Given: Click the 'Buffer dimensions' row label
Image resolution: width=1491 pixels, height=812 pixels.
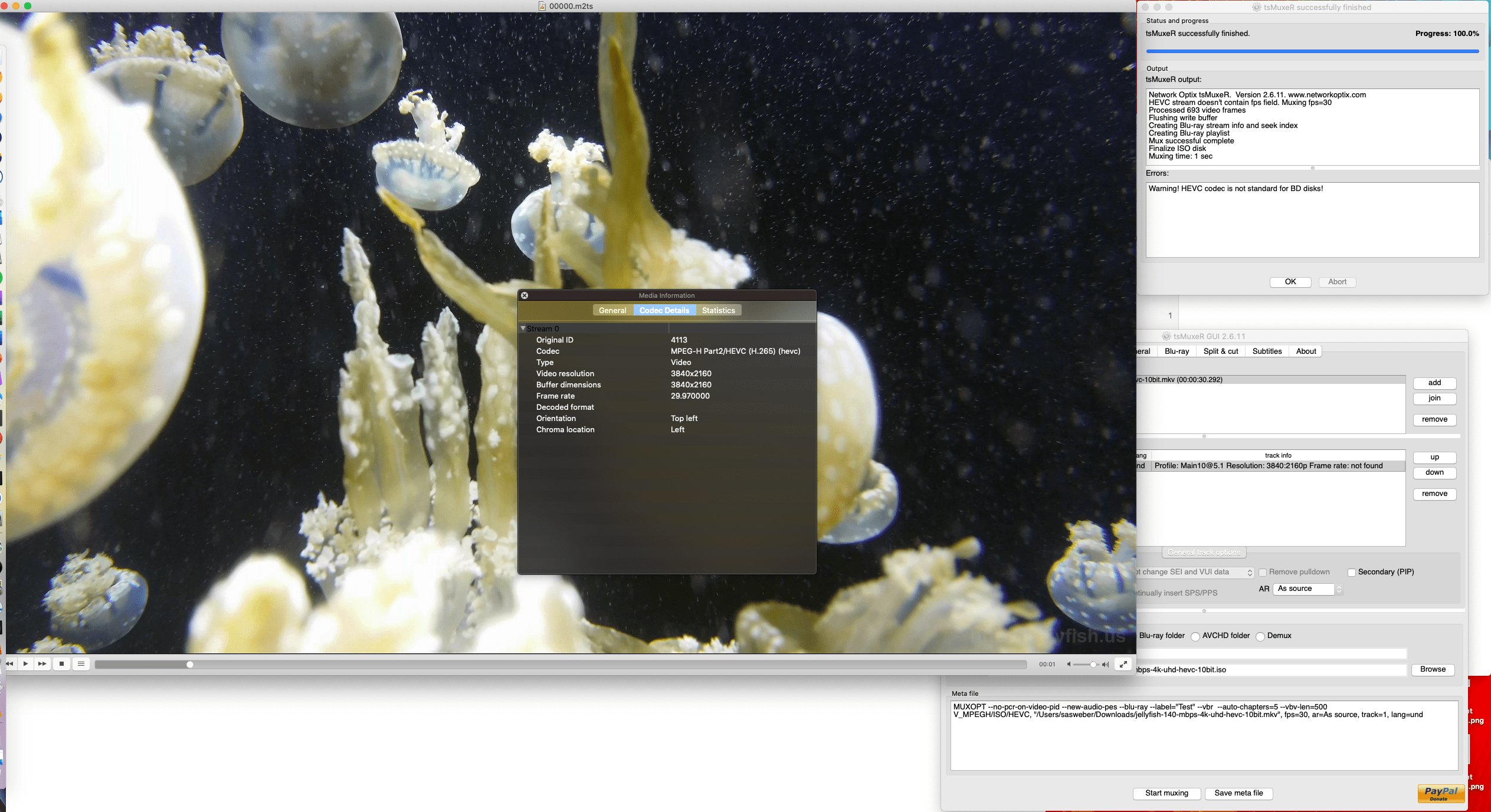Looking at the screenshot, I should [568, 384].
